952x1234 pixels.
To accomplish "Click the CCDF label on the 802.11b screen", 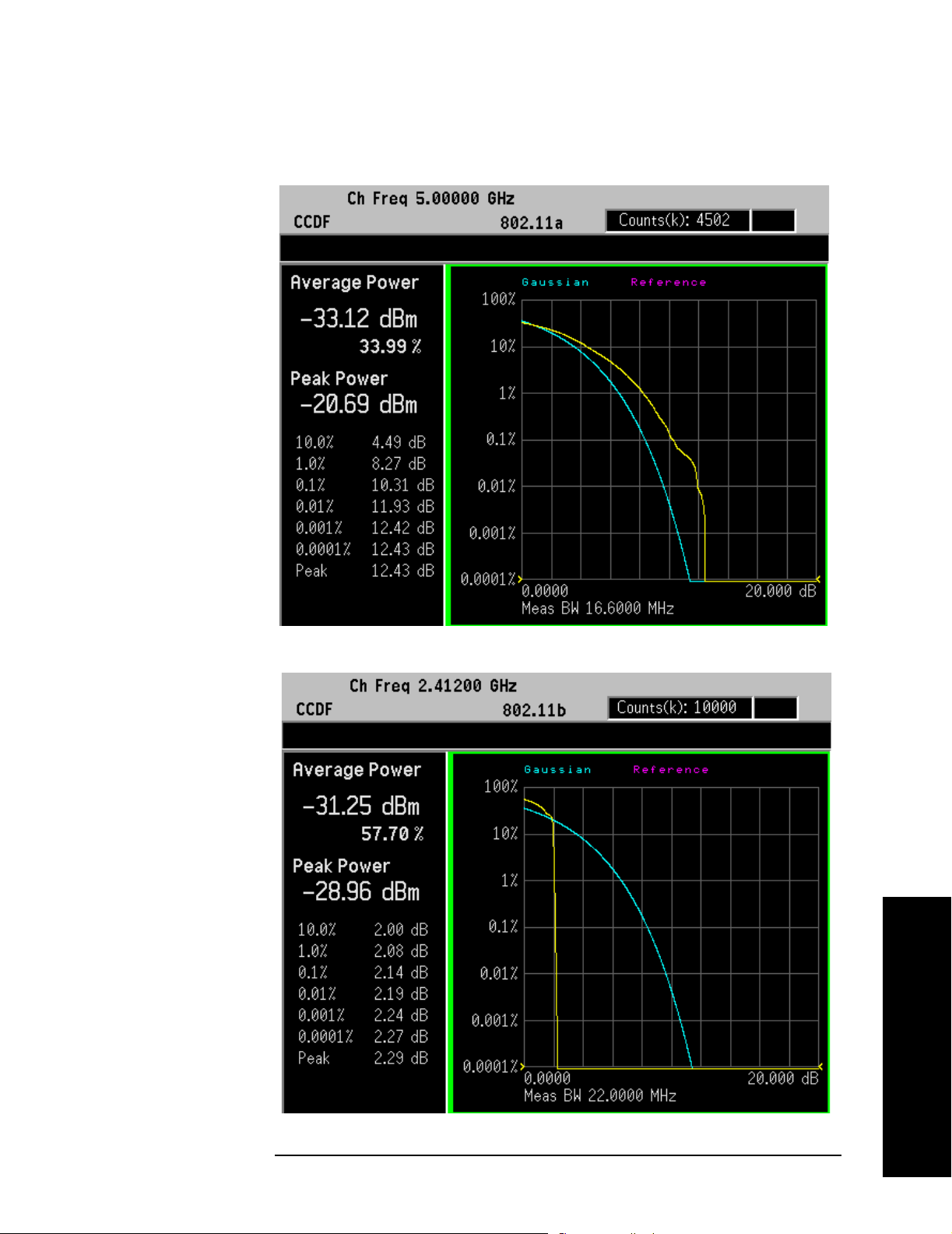I will point(314,709).
